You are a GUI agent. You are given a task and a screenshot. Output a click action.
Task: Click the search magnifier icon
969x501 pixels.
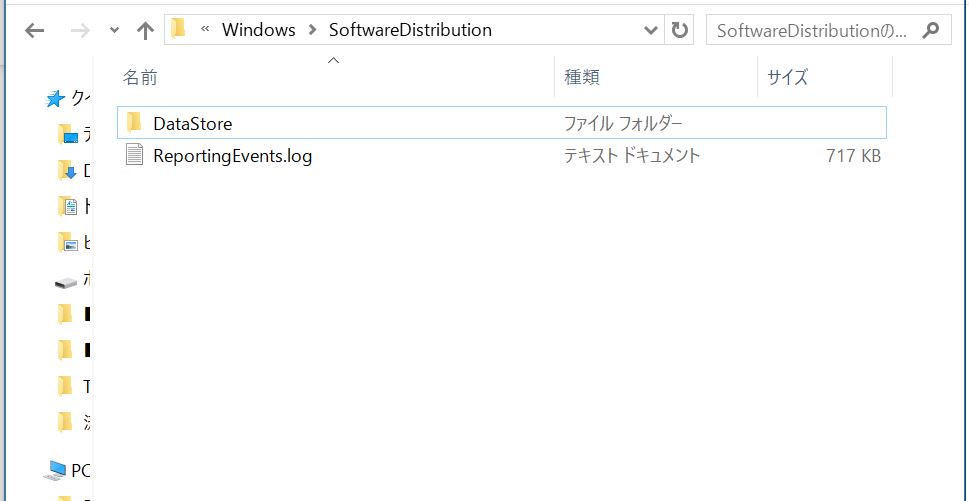[930, 30]
